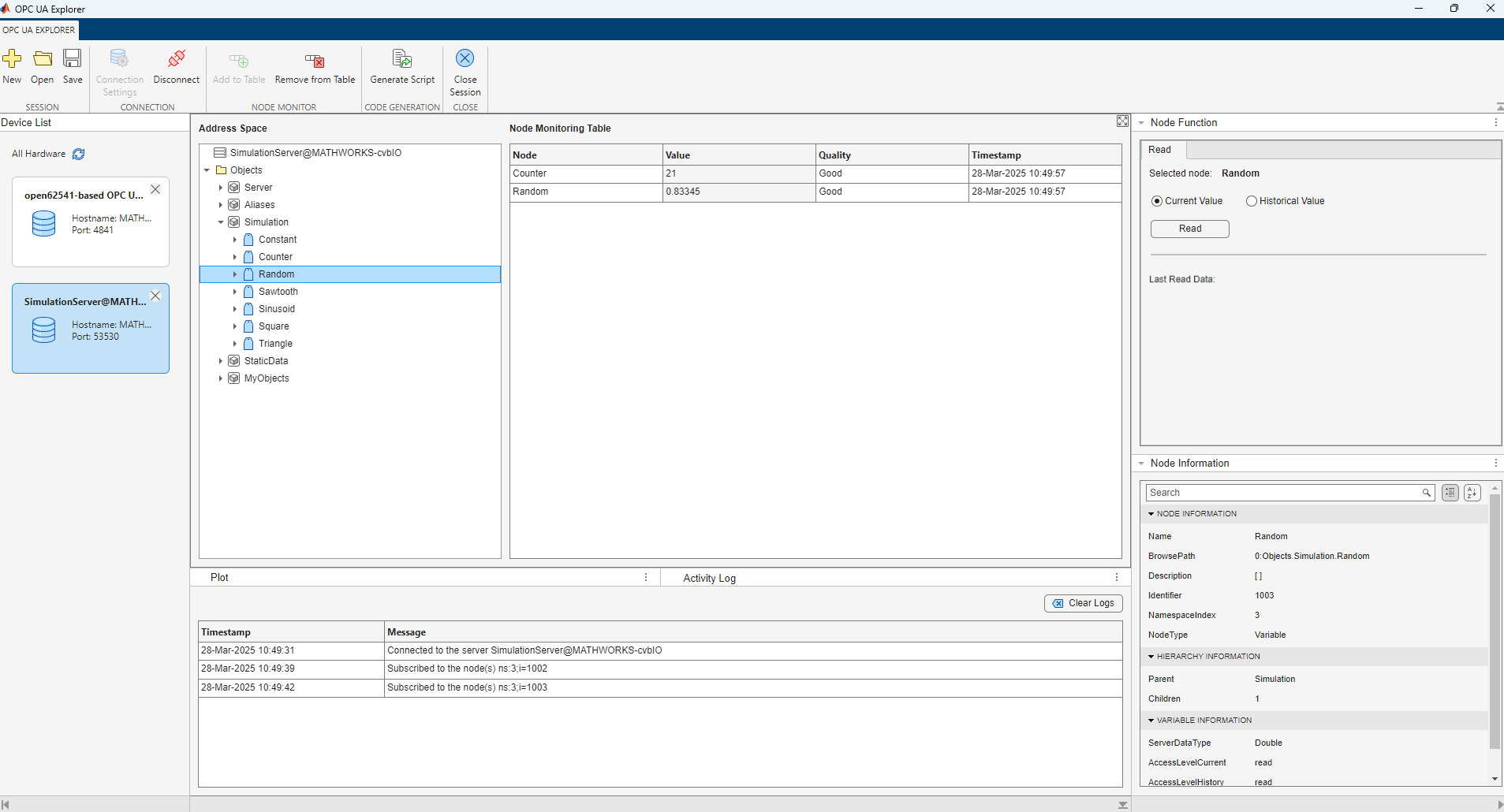Expand the StaticData tree item
The width and height of the screenshot is (1504, 812).
click(x=220, y=360)
